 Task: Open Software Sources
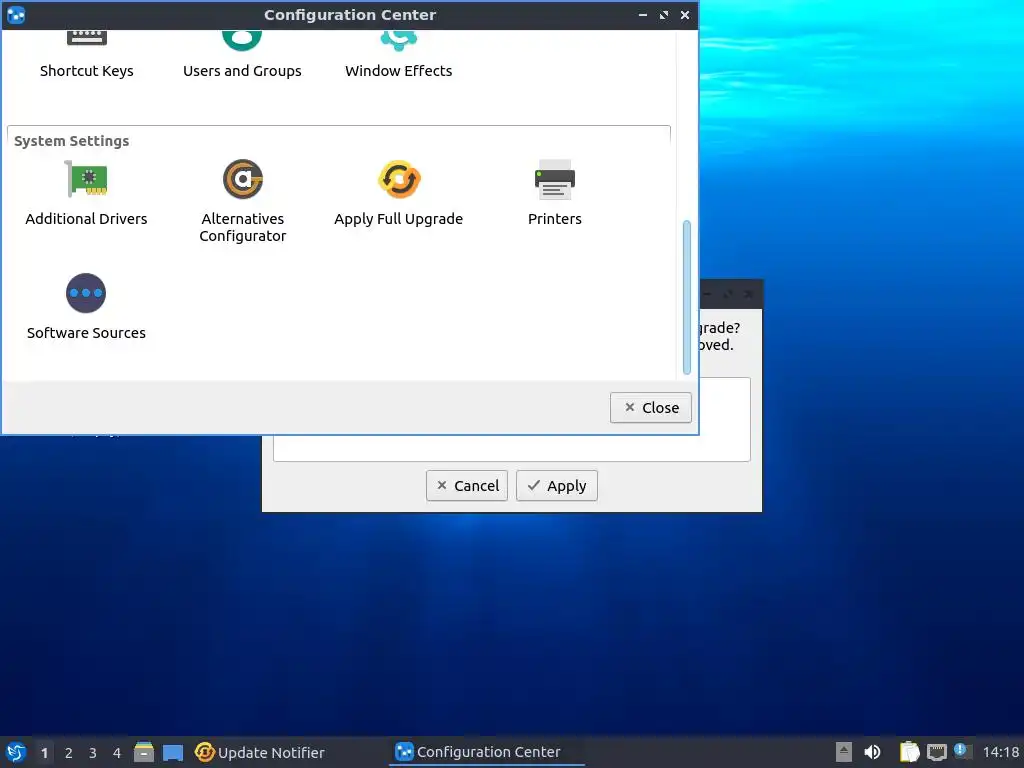pyautogui.click(x=86, y=306)
